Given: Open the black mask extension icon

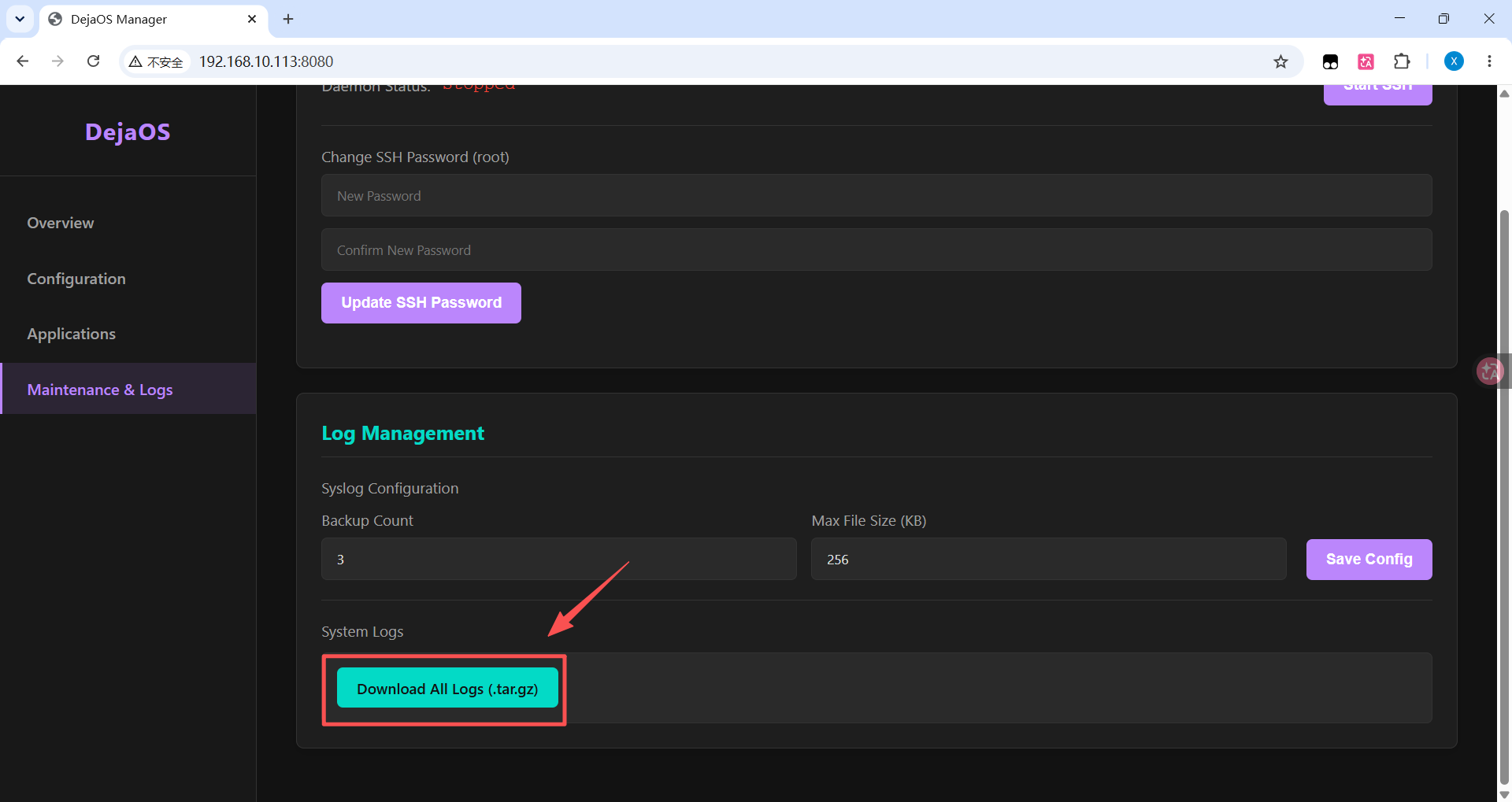Looking at the screenshot, I should [1330, 61].
